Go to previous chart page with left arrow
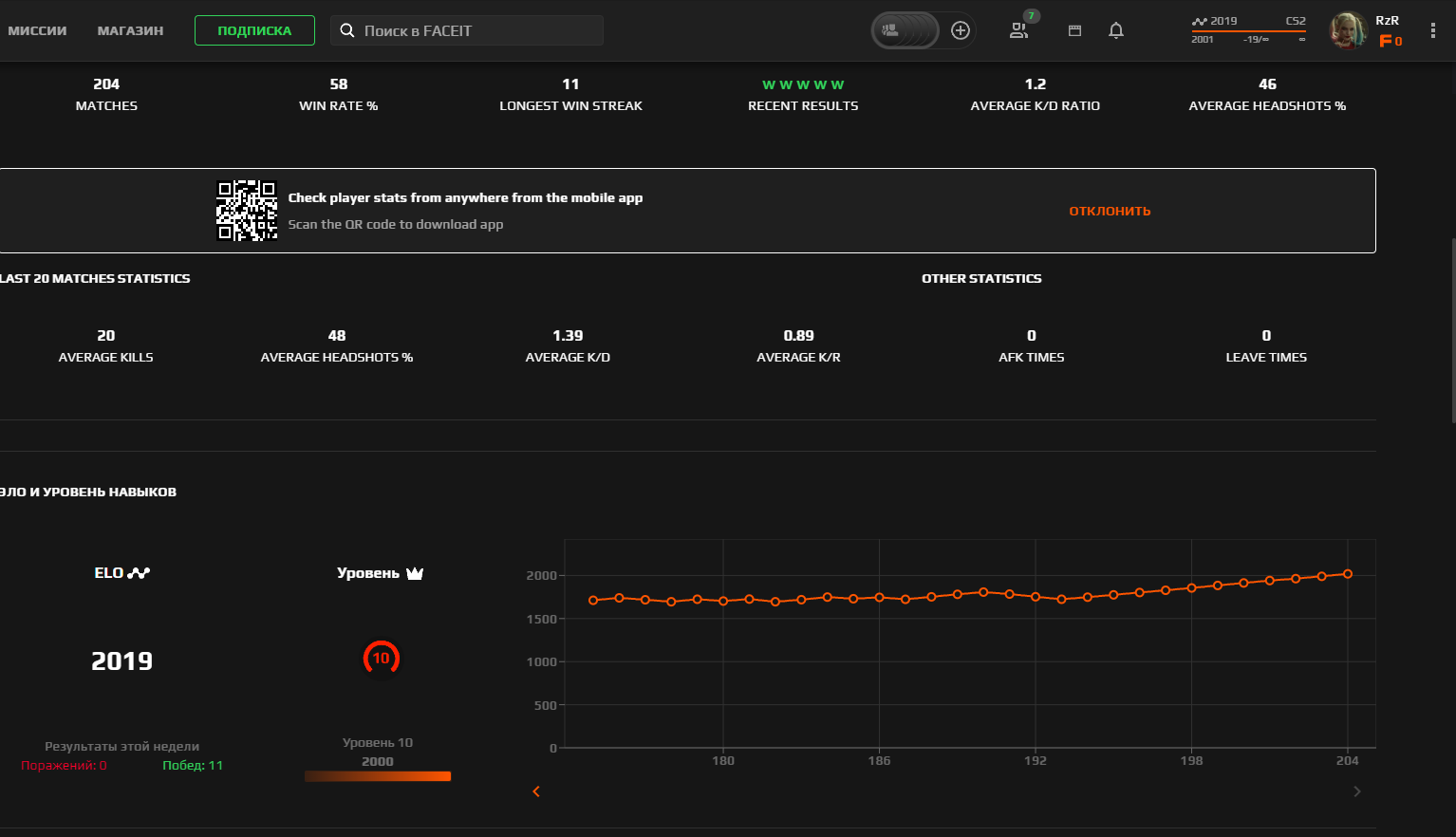Viewport: 1456px width, 837px height. pyautogui.click(x=536, y=791)
